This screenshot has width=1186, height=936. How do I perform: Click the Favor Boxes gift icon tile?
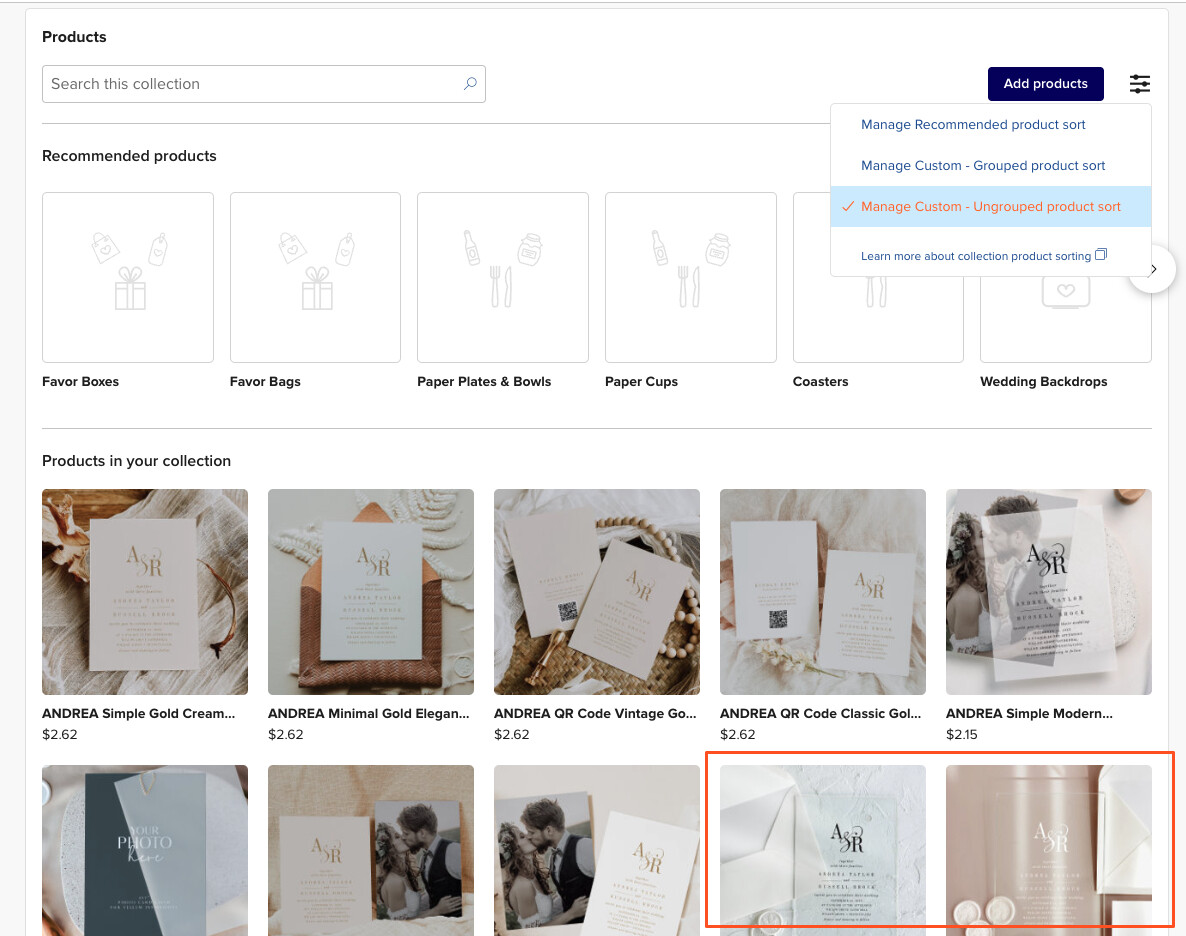(x=128, y=277)
